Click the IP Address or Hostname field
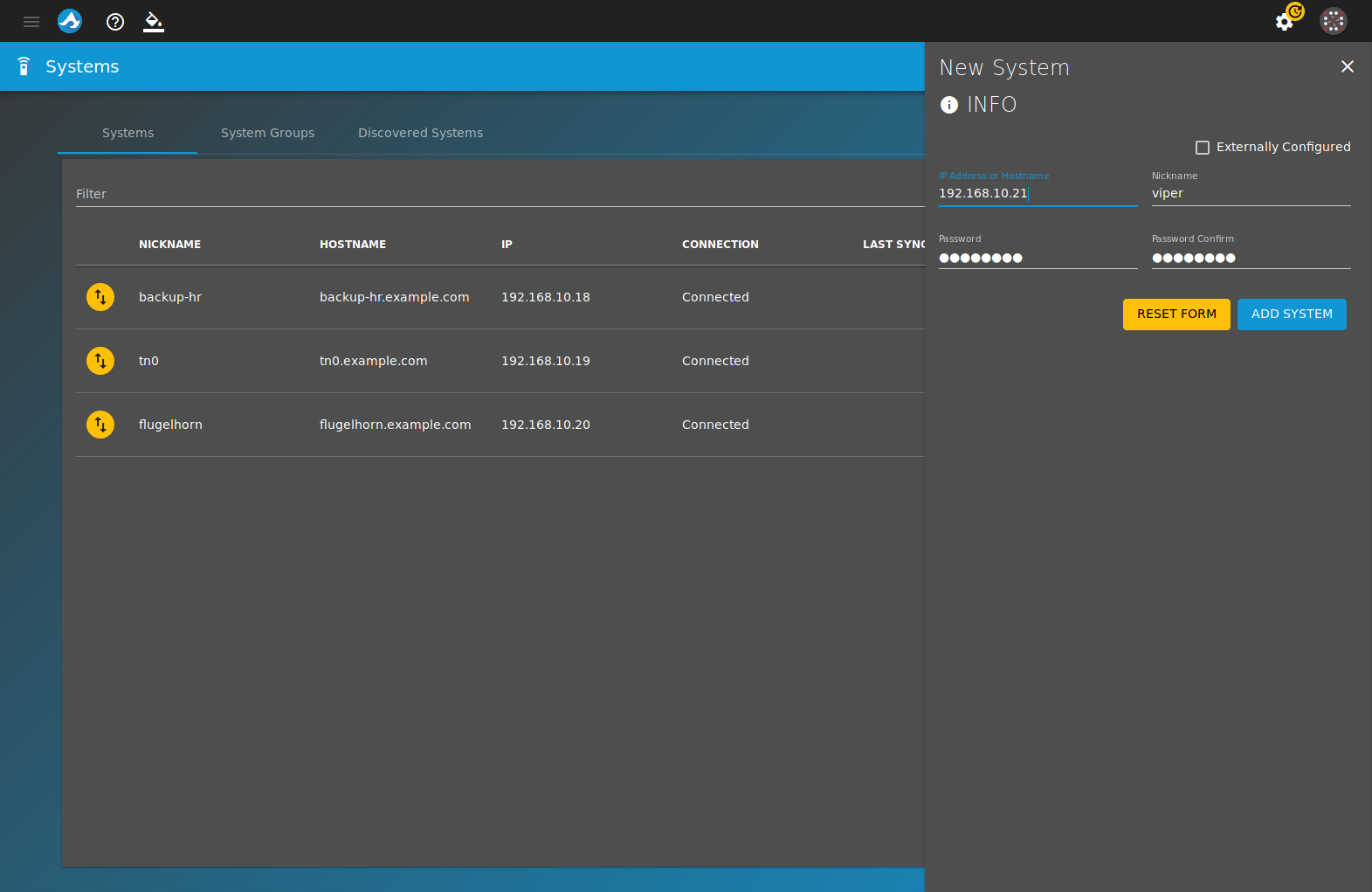 1038,193
